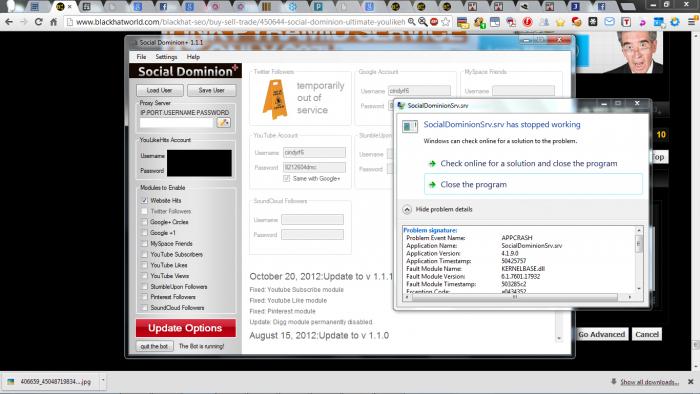The image size is (700, 394).
Task: Open the Settings menu in Social Dominion
Action: click(166, 57)
